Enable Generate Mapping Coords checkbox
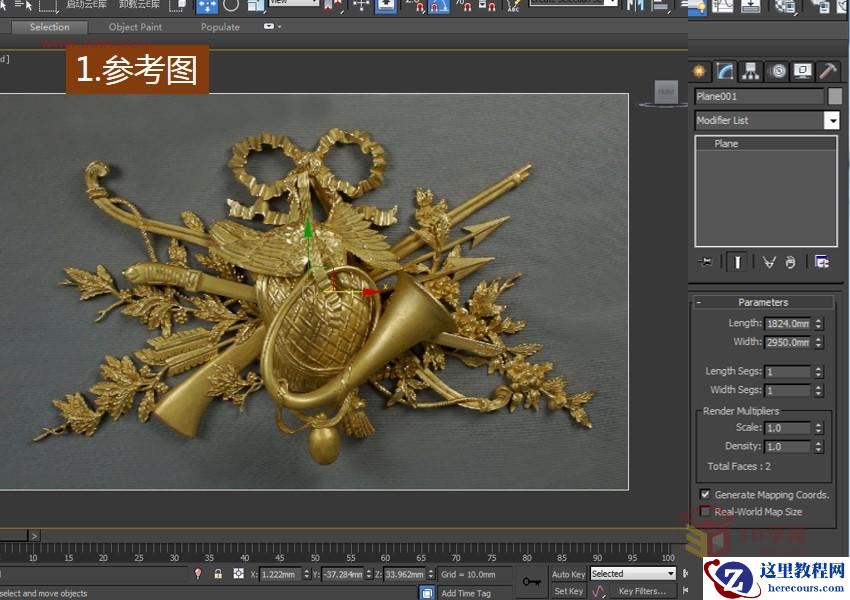Image resolution: width=850 pixels, height=600 pixels. point(705,494)
